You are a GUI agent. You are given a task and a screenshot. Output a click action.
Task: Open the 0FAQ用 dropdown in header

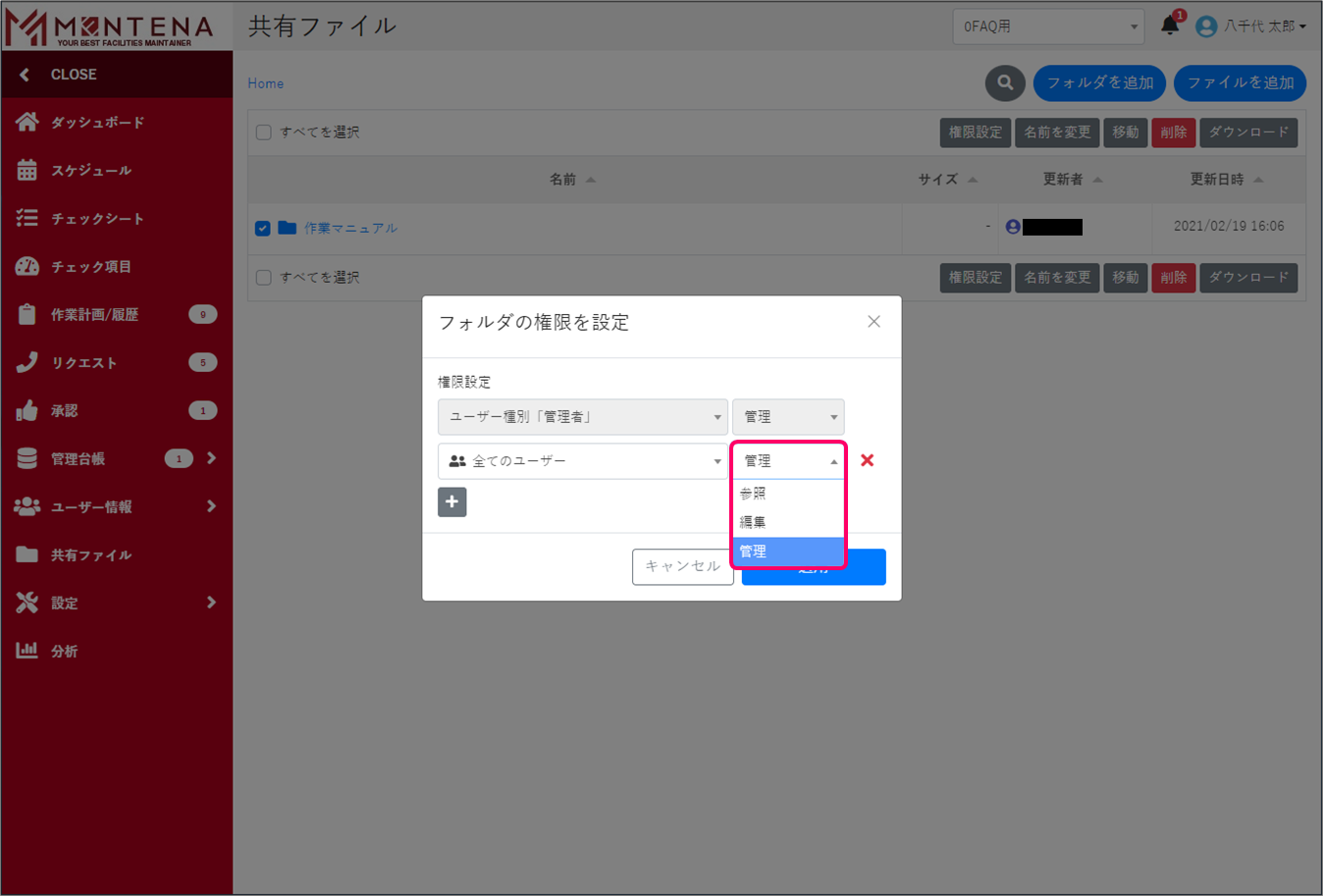click(1048, 26)
